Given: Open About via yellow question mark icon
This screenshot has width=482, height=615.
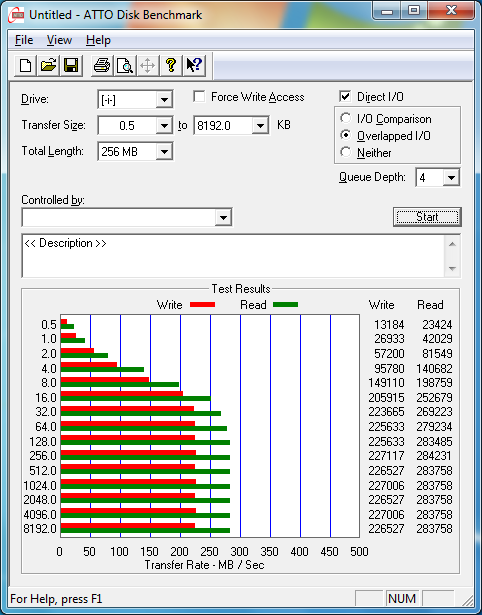Looking at the screenshot, I should pyautogui.click(x=171, y=65).
